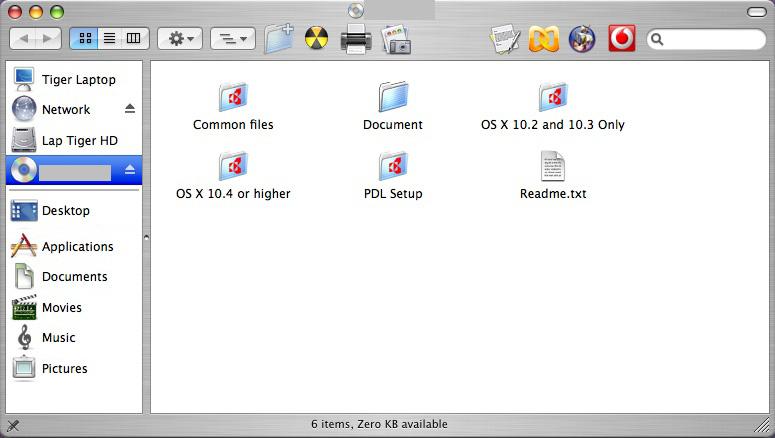Select Tiger Laptop in the sidebar
The image size is (775, 438).
74,80
